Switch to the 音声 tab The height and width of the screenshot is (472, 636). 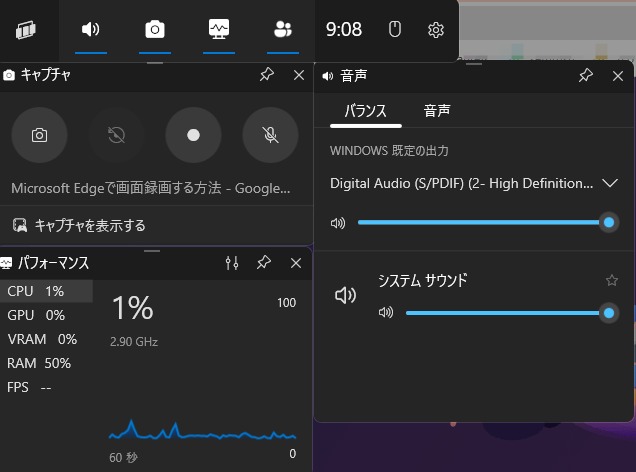coord(436,111)
